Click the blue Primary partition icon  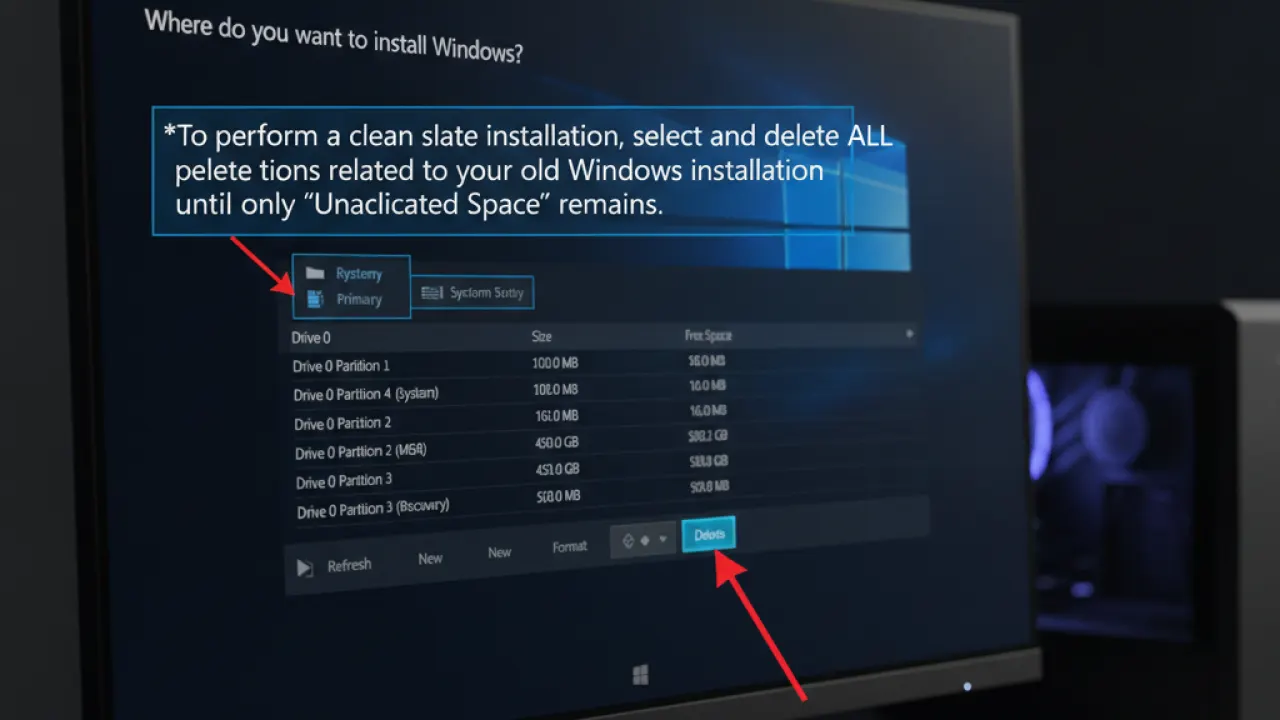(x=315, y=298)
